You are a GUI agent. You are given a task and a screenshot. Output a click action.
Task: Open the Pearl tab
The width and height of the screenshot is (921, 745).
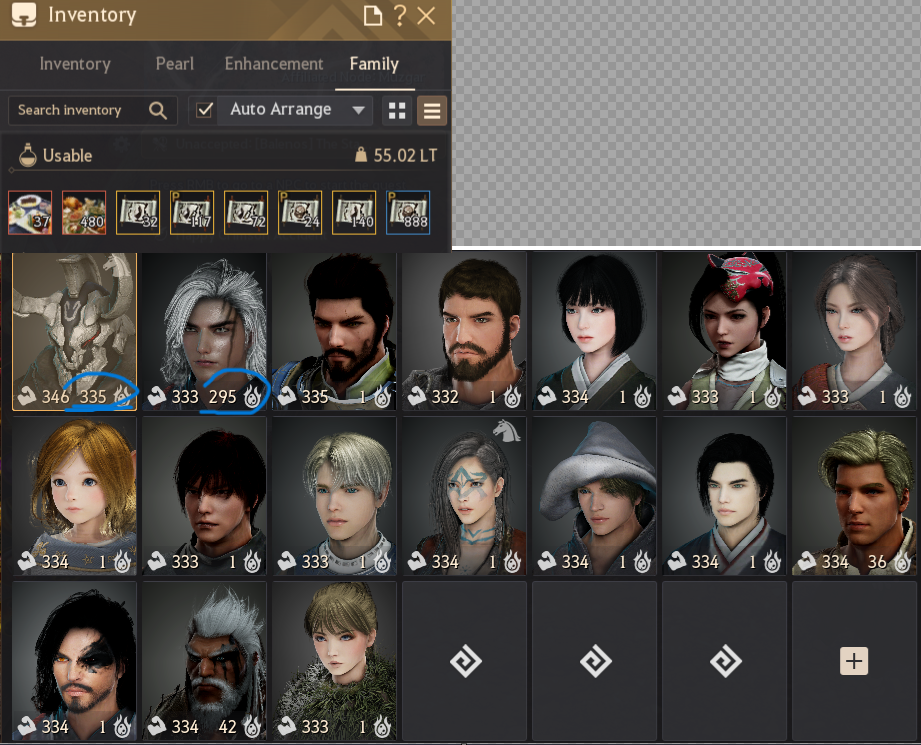[x=174, y=64]
